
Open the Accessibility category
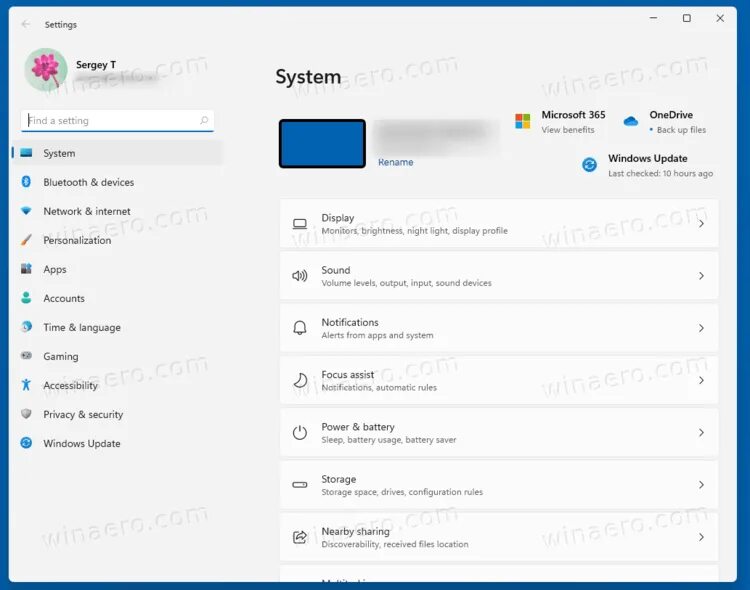(x=118, y=385)
